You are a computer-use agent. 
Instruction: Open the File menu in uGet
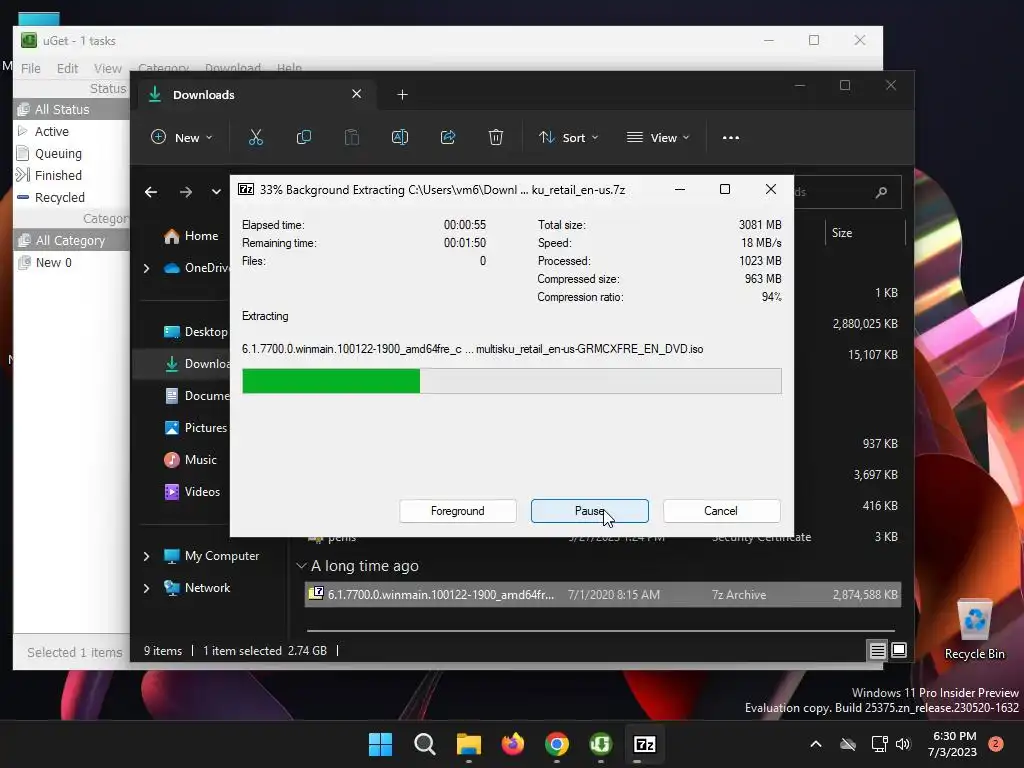(x=30, y=68)
